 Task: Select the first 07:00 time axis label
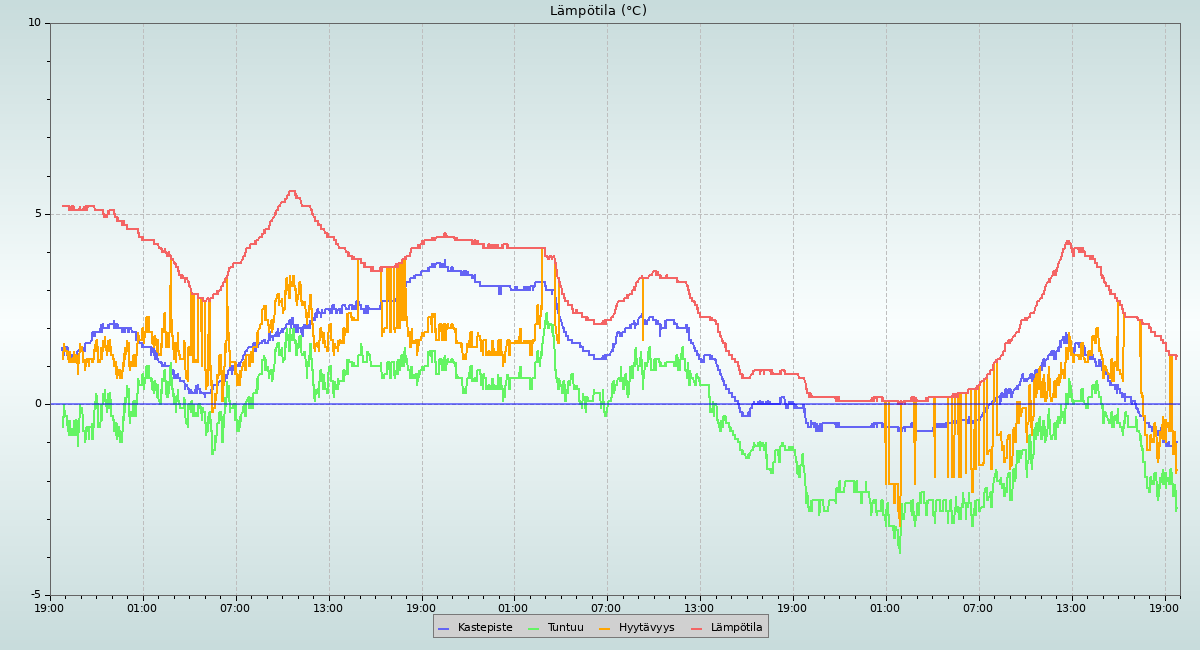(235, 608)
